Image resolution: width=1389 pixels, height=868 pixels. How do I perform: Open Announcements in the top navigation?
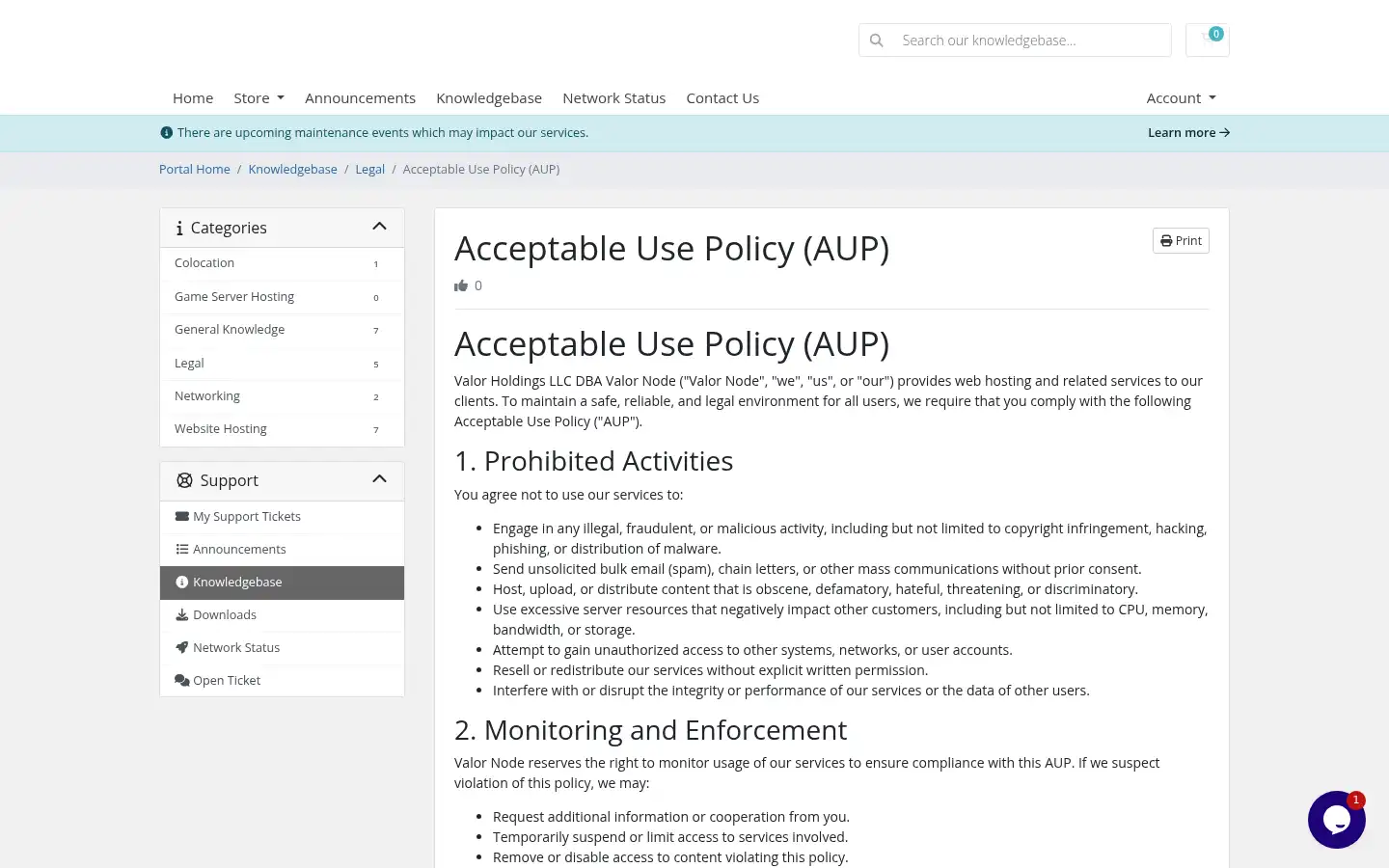[360, 98]
